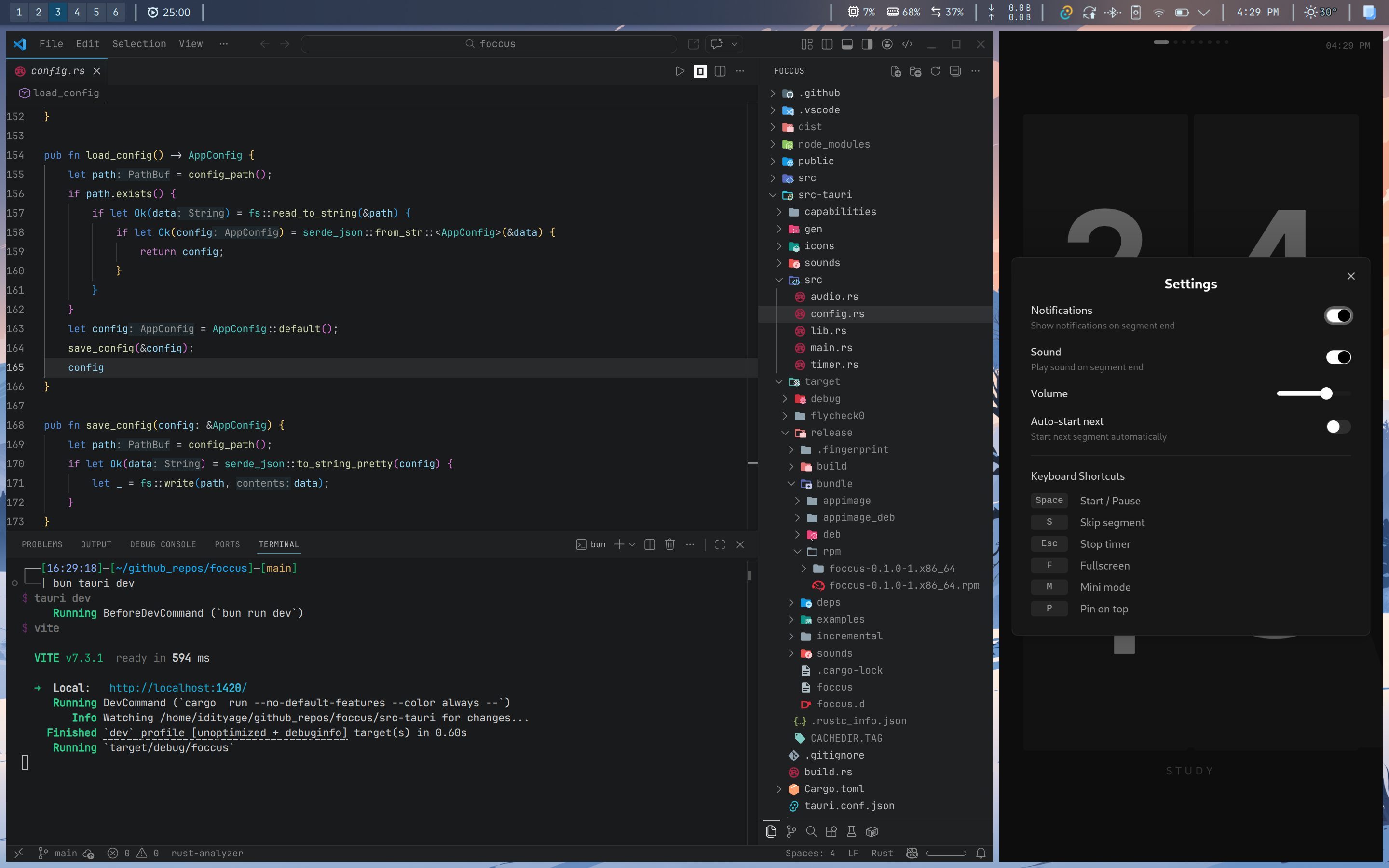Kill terminal with the trash icon
This screenshot has height=868, width=1389.
click(x=670, y=544)
